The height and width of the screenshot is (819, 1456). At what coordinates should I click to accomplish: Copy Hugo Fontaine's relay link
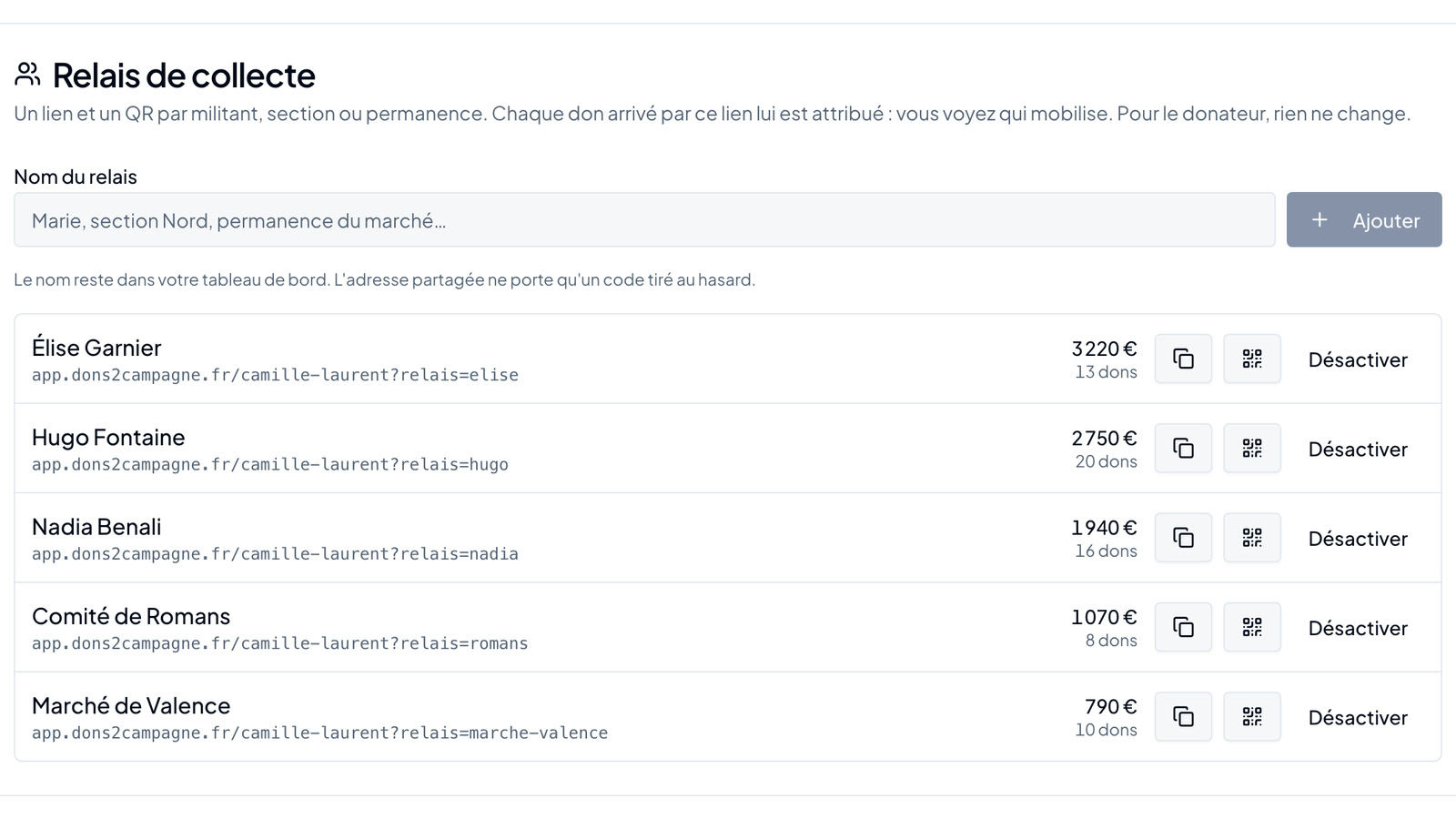[1183, 448]
